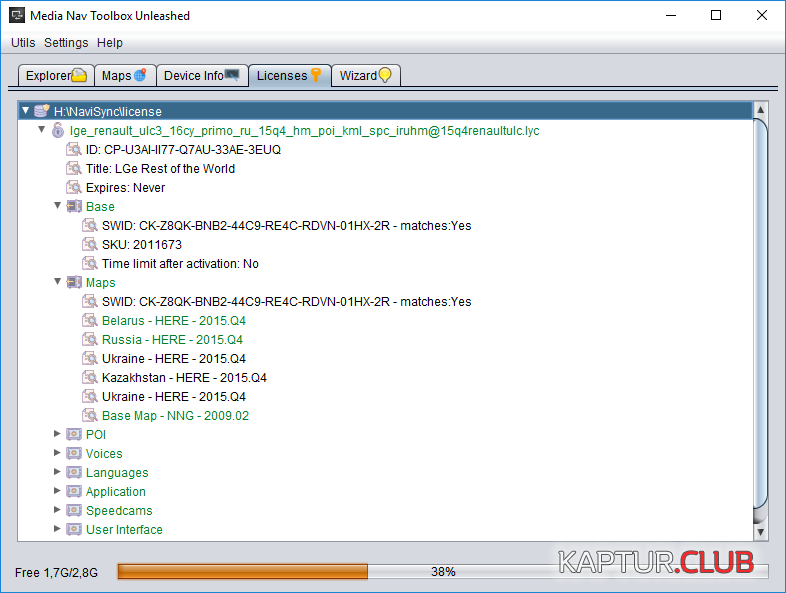Viewport: 786px width, 593px height.
Task: Click the User Interface section icon
Action: point(74,529)
